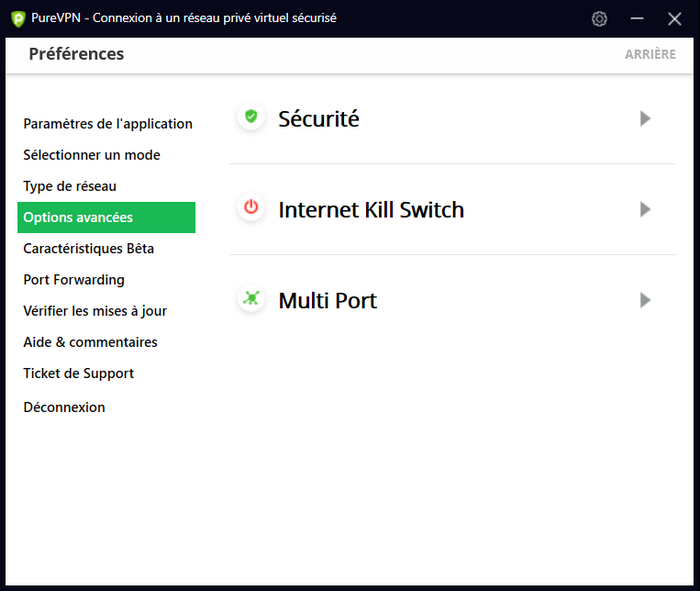Select Sélectionner un mode menu item

click(x=92, y=155)
